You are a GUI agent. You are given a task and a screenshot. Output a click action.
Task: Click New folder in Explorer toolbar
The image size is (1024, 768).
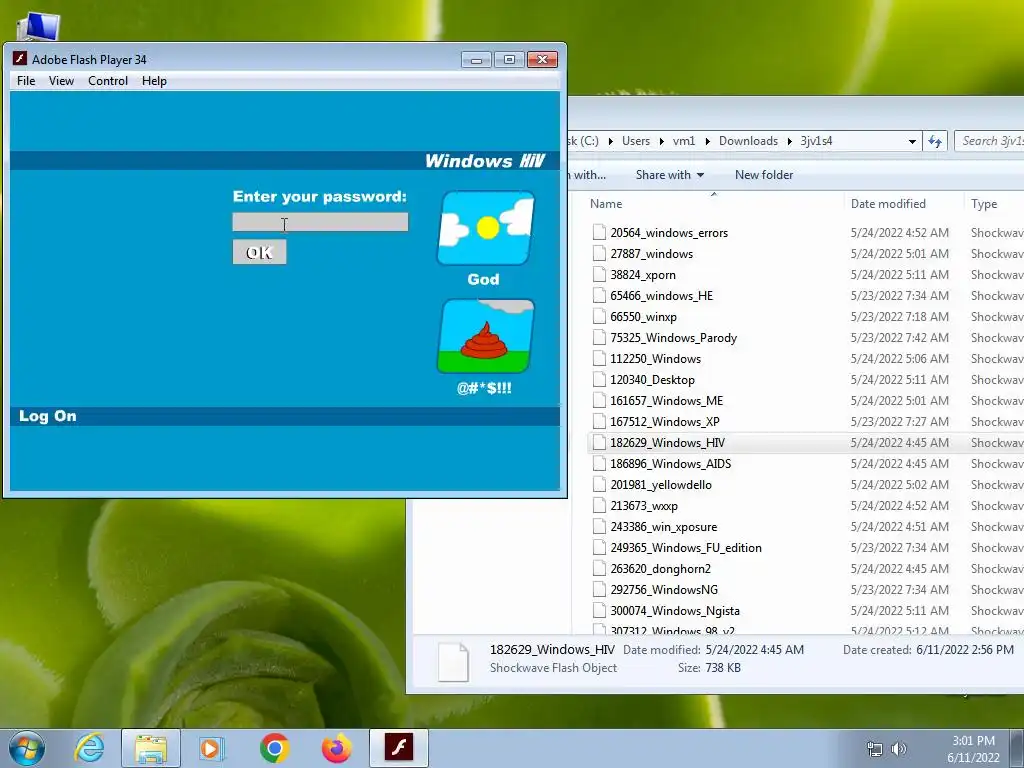(x=763, y=175)
